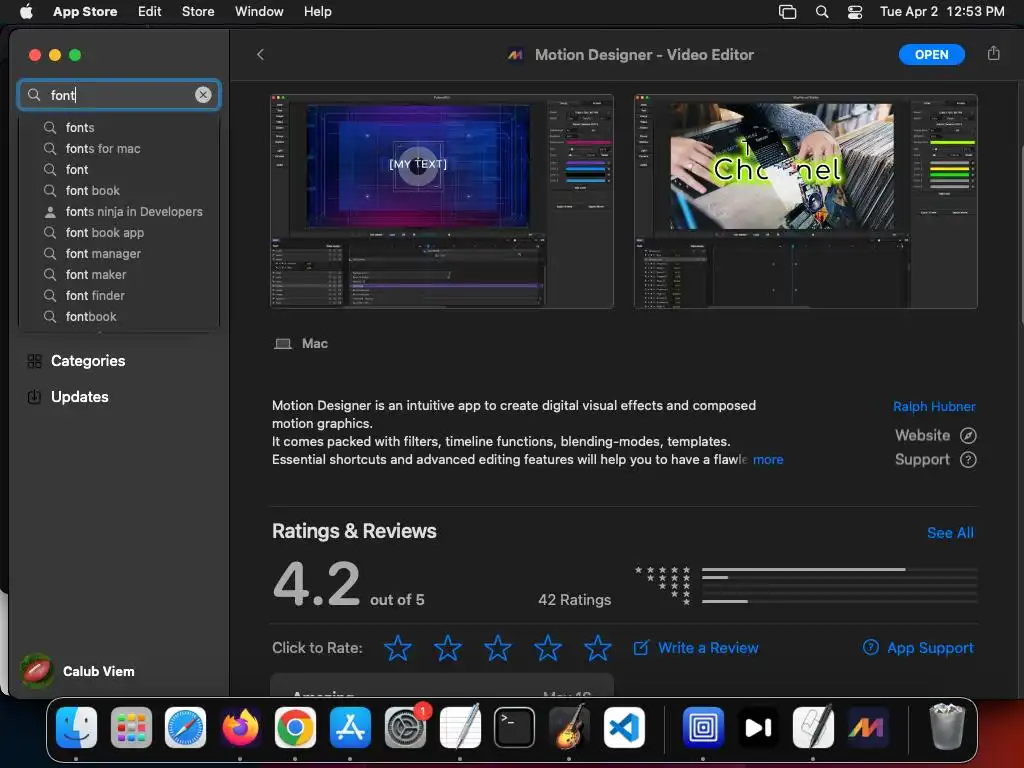This screenshot has width=1024, height=768.
Task: Open the Channel screenshot thumbnail
Action: (805, 201)
